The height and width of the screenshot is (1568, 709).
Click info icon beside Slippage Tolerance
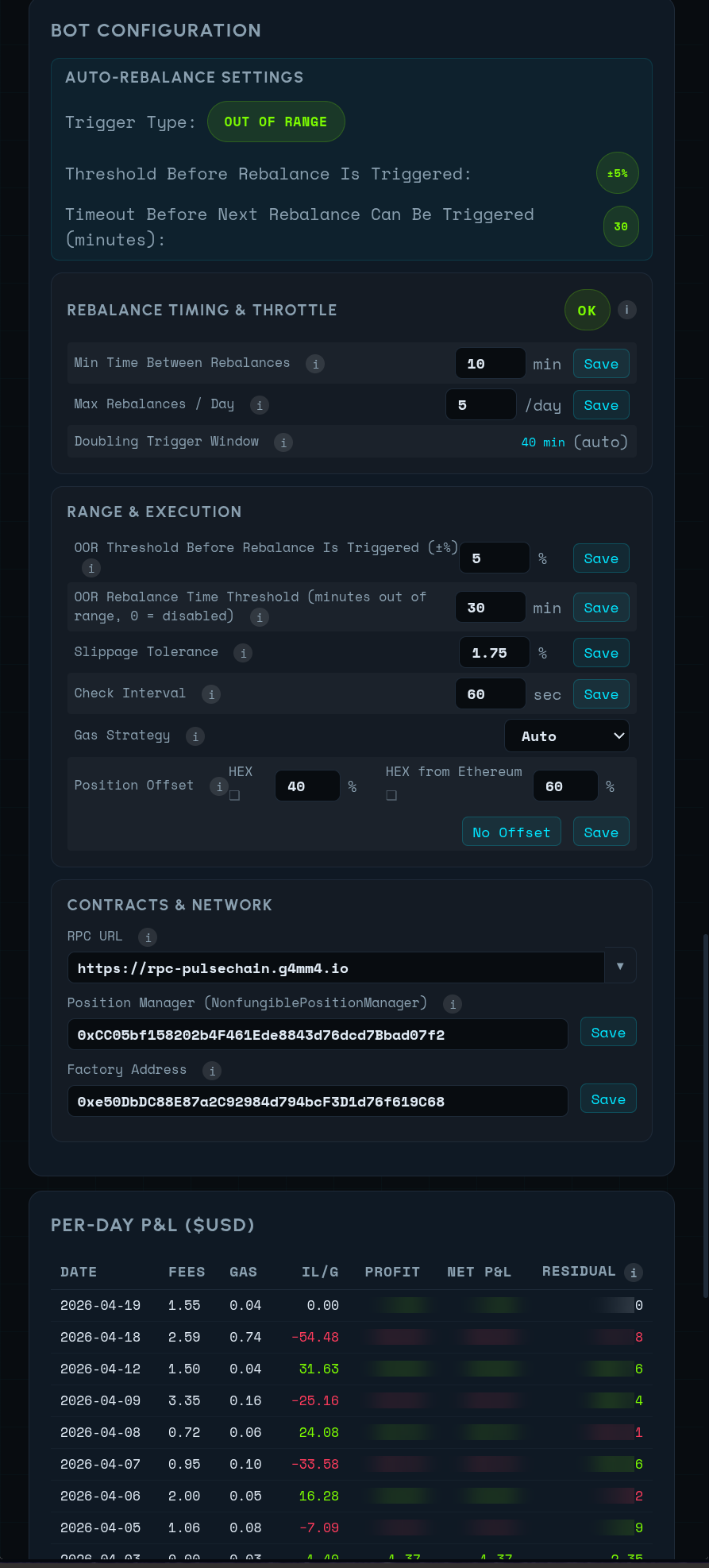click(243, 653)
